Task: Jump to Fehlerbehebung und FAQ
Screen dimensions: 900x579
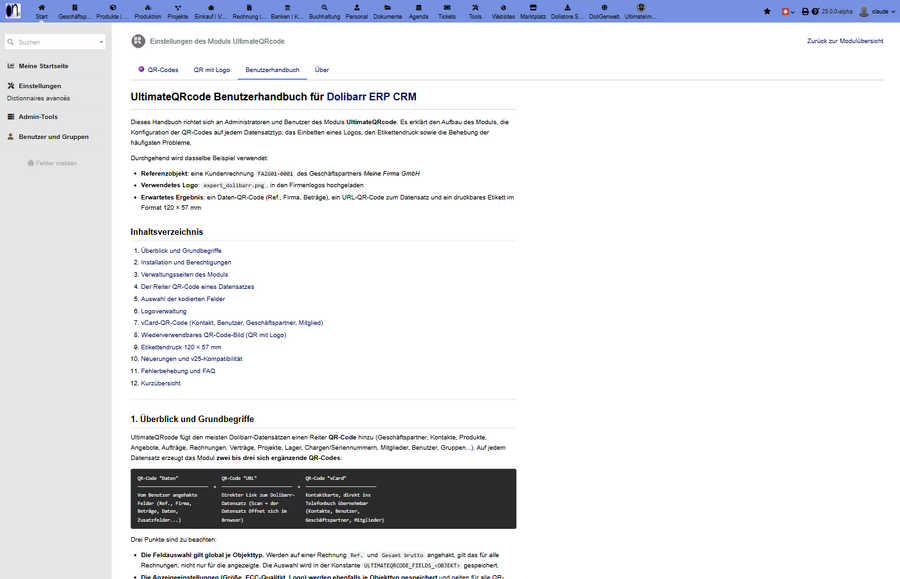Action: coord(178,371)
